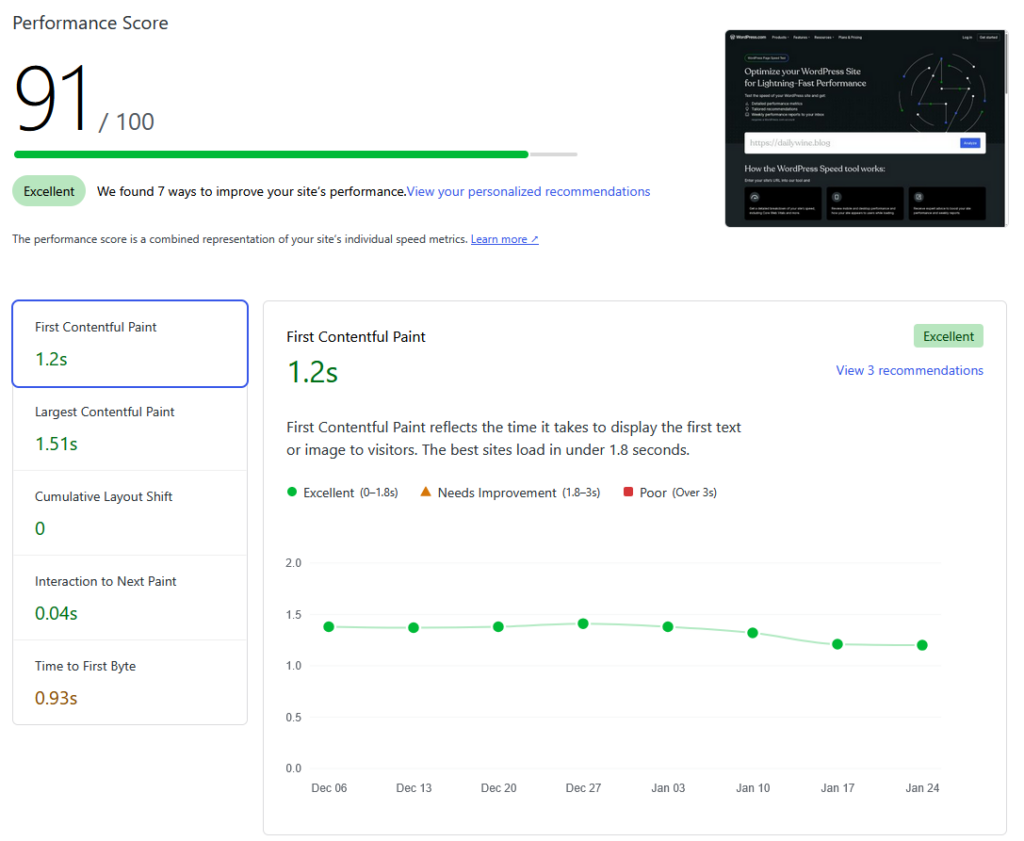Click the Jan 10 data point
1024x841 pixels.
[x=753, y=632]
